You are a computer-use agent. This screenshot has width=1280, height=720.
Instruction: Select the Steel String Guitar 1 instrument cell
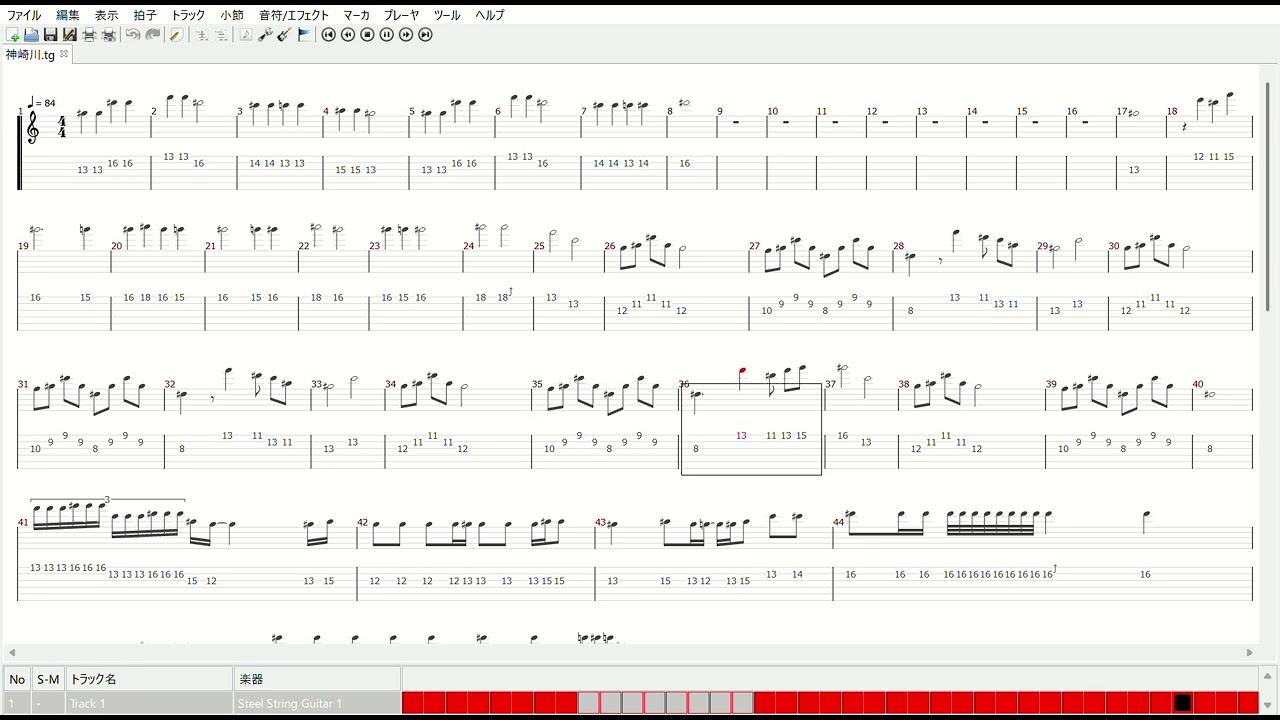click(318, 703)
